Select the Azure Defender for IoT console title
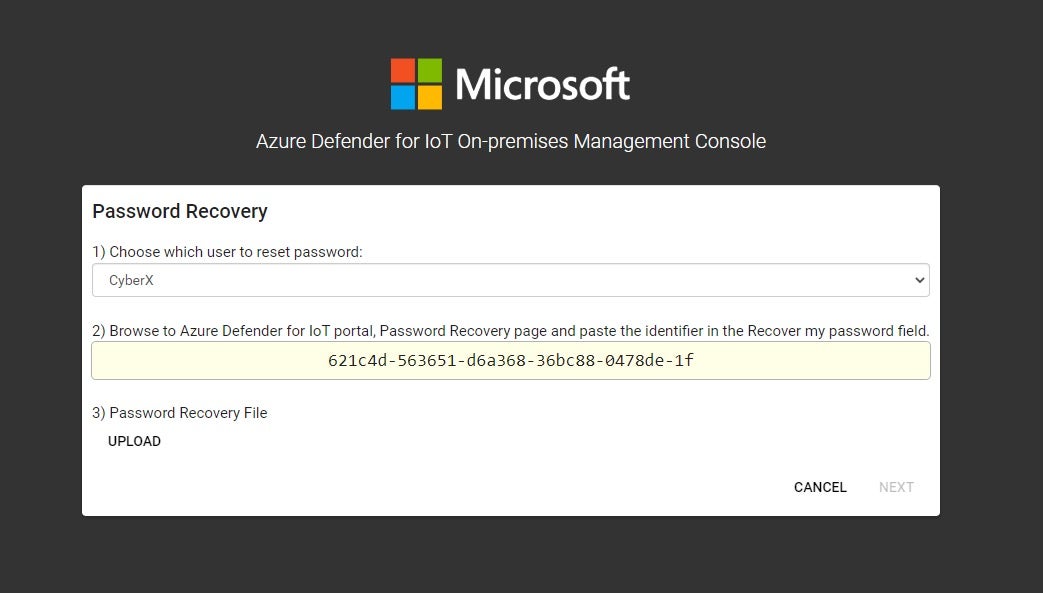 pos(510,141)
